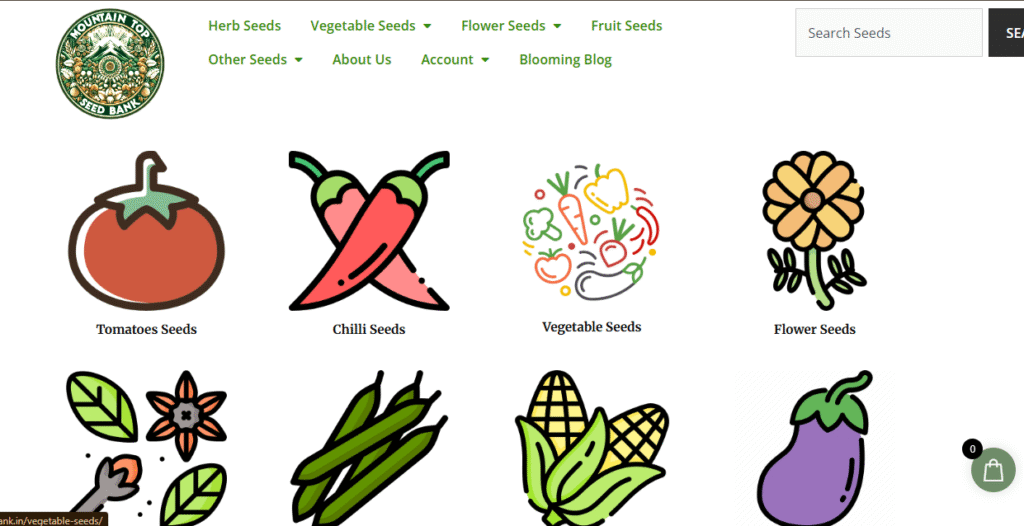Expand the Other Seeds dropdown

pos(255,59)
